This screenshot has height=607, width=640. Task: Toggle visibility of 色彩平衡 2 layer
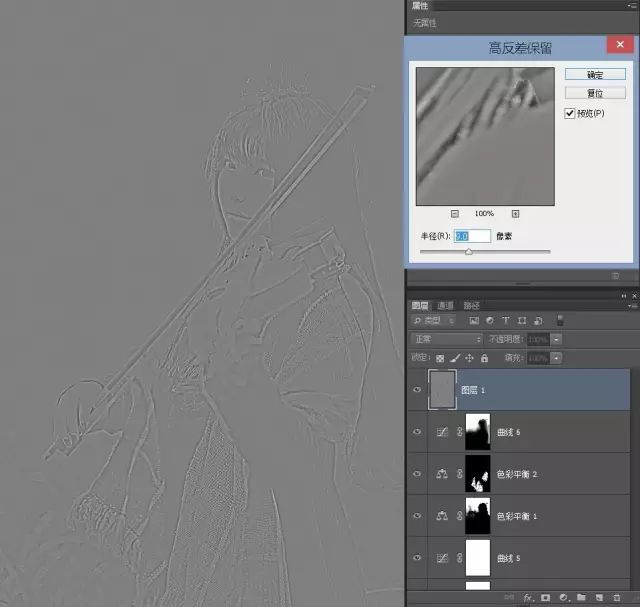[418, 472]
